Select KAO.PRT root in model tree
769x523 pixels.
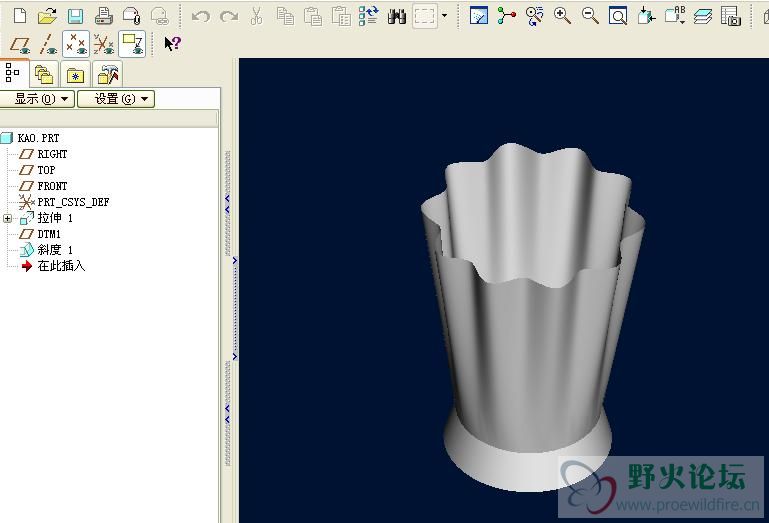[30, 138]
